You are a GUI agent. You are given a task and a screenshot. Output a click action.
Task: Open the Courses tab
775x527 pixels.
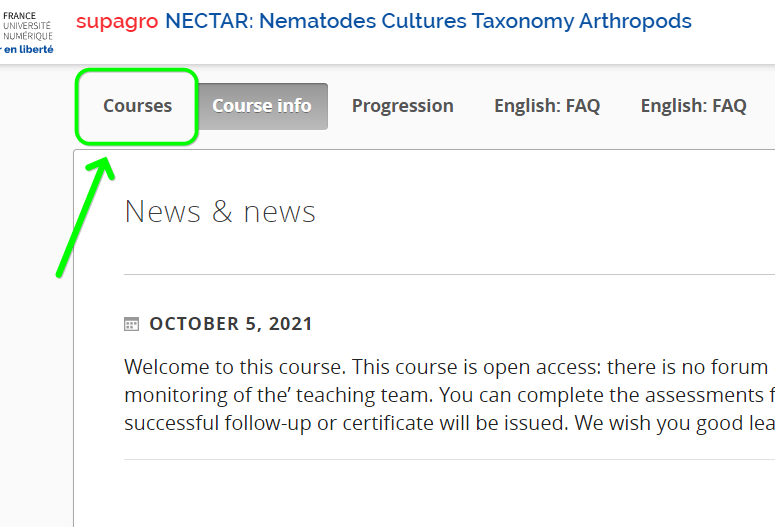click(137, 106)
